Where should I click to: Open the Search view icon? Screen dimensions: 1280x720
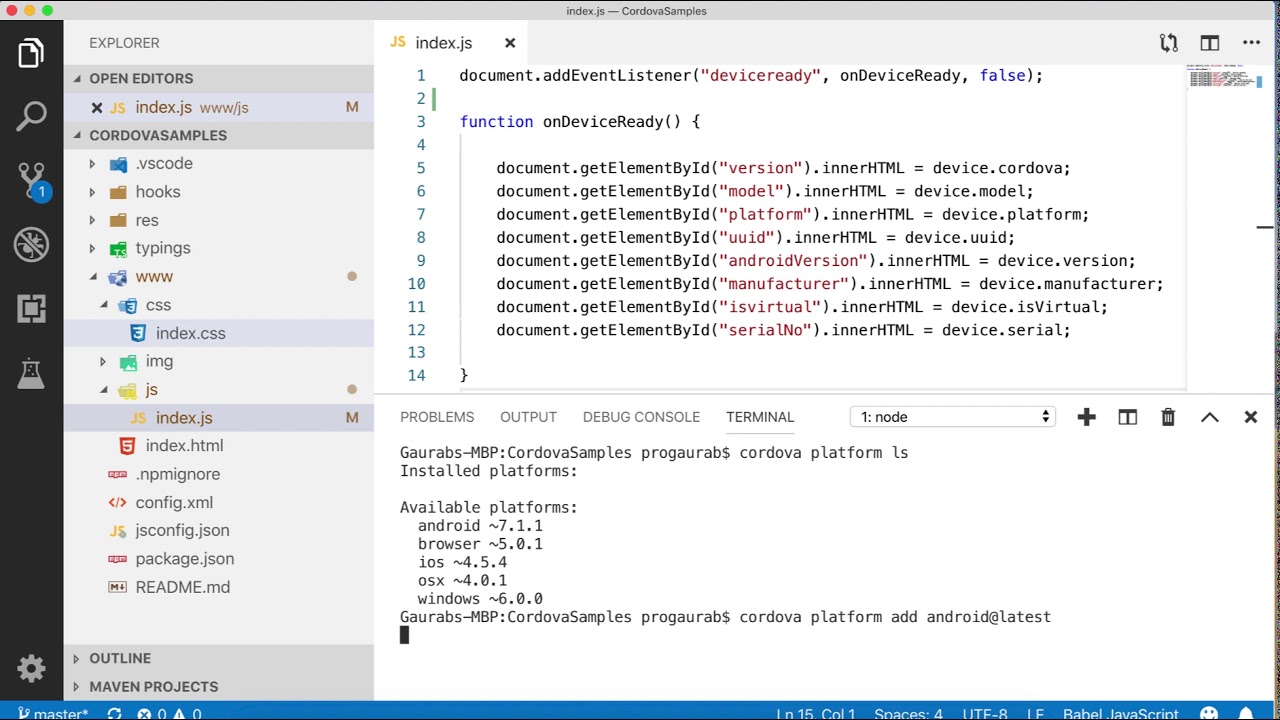(31, 116)
